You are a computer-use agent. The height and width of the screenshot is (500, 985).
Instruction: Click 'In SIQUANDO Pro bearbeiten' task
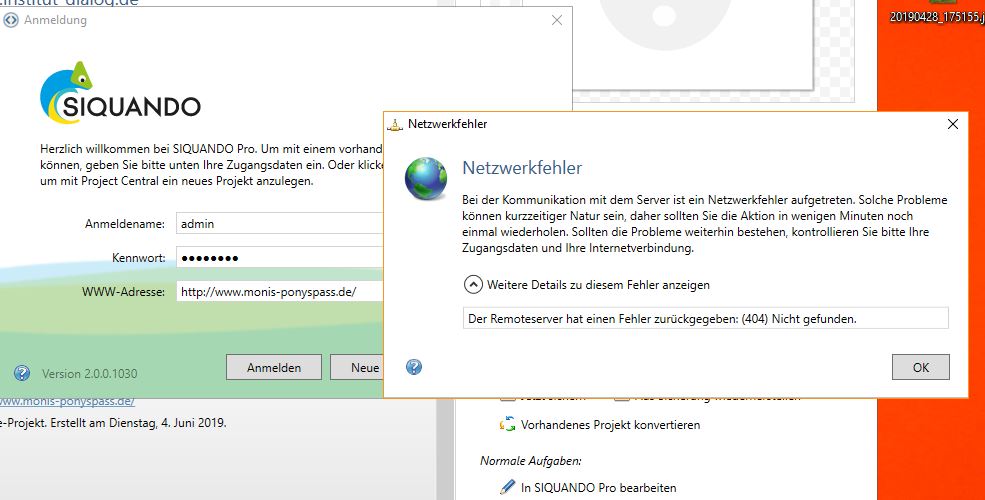click(x=599, y=487)
